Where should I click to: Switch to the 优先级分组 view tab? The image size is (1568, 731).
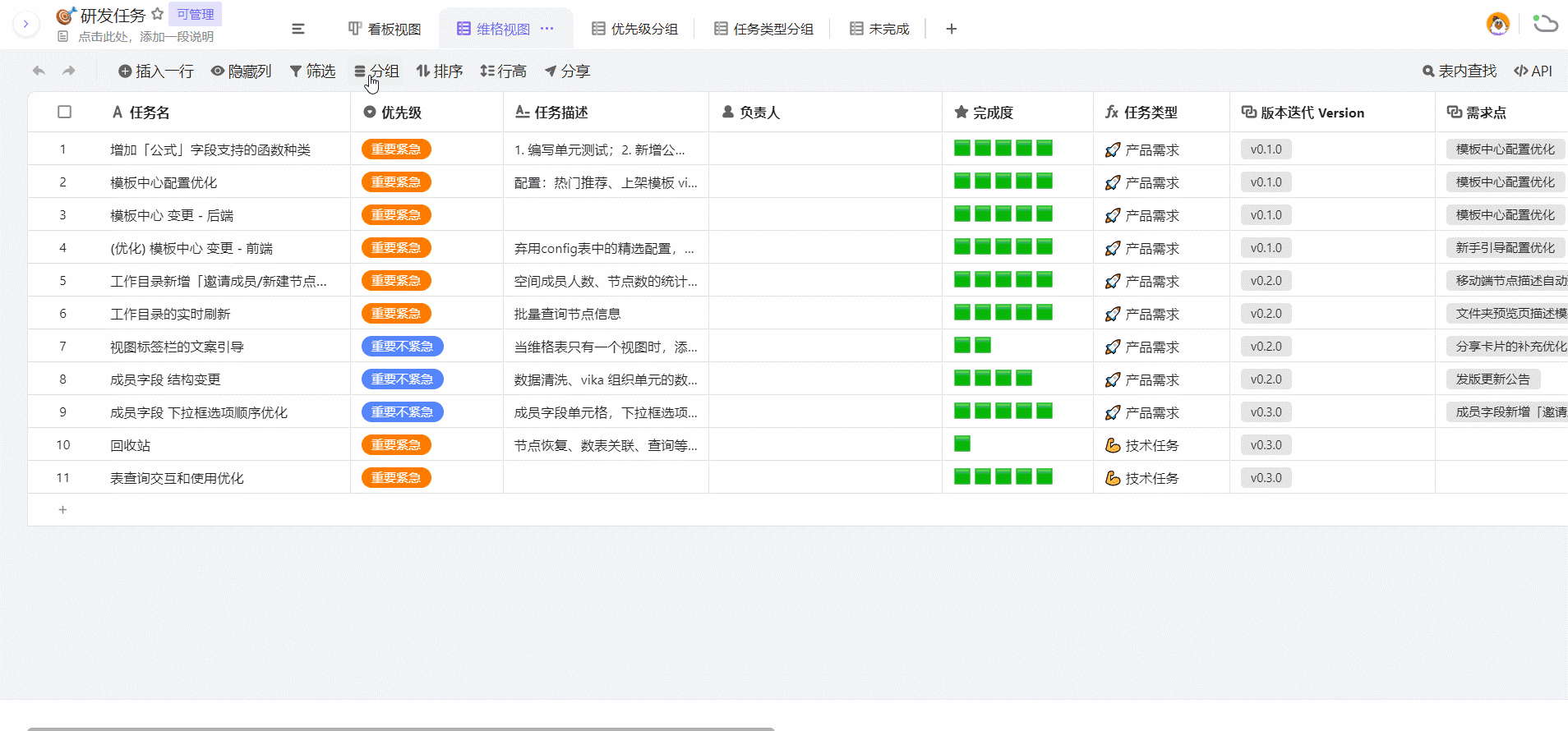[x=635, y=29]
